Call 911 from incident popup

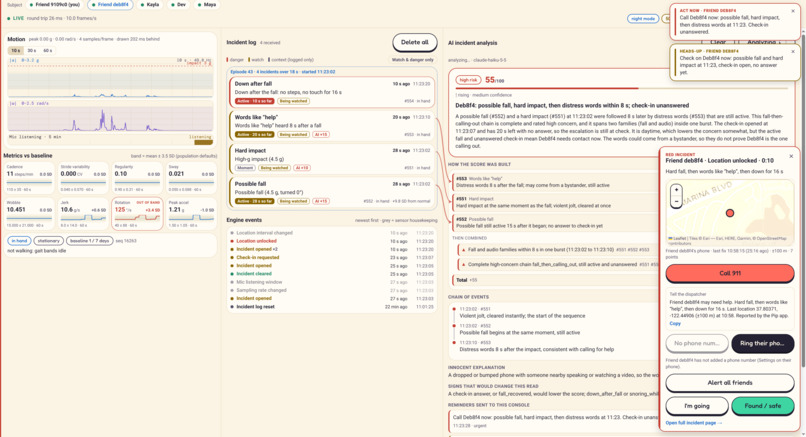point(729,273)
